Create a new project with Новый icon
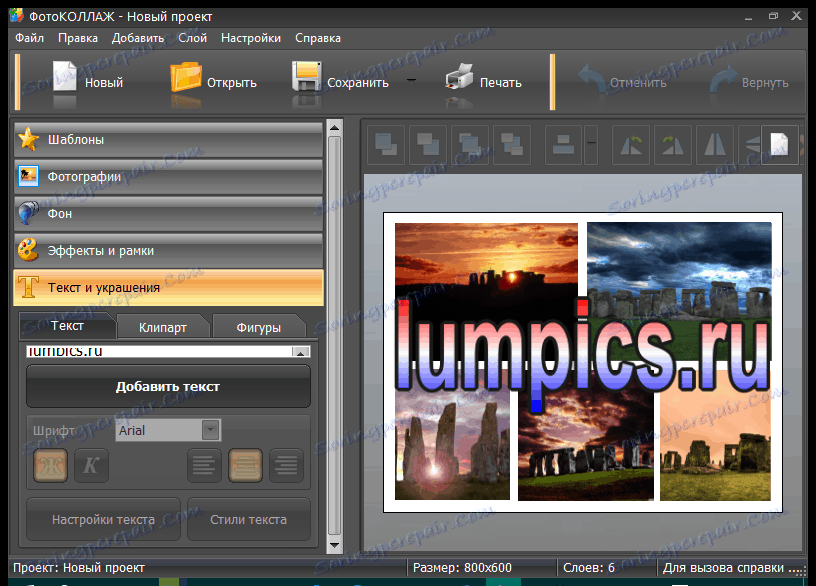The image size is (816, 586). coord(65,77)
